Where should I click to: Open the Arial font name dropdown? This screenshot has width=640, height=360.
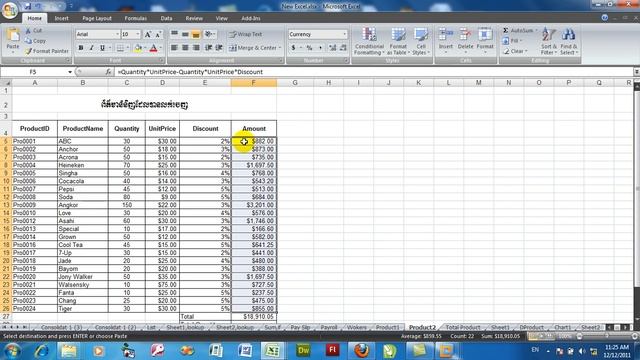(x=117, y=34)
